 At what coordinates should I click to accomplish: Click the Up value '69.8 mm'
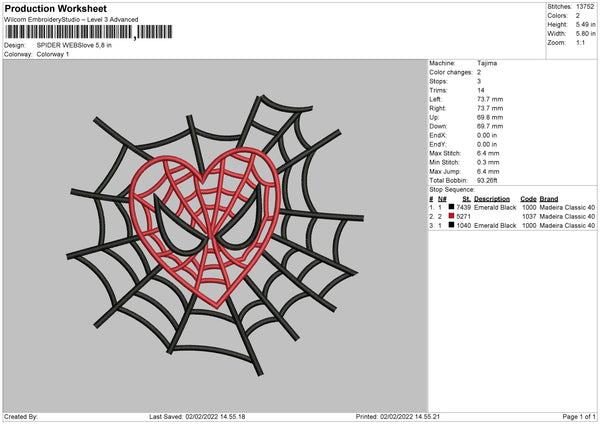pos(490,117)
